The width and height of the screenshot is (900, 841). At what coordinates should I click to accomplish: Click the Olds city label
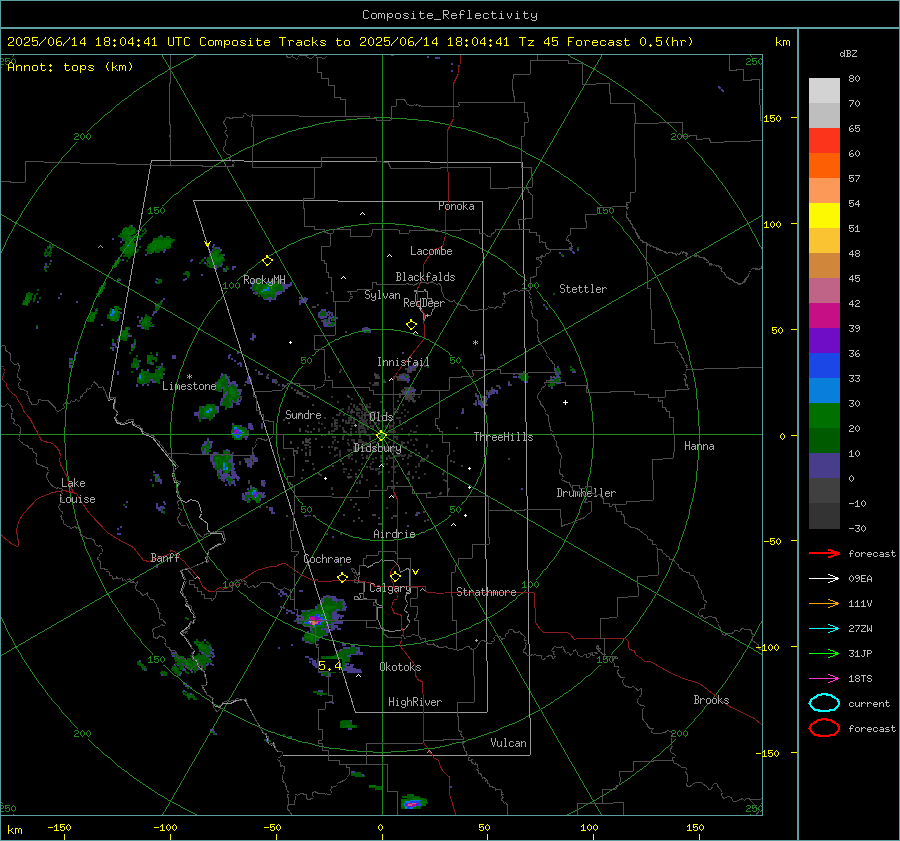pos(381,417)
